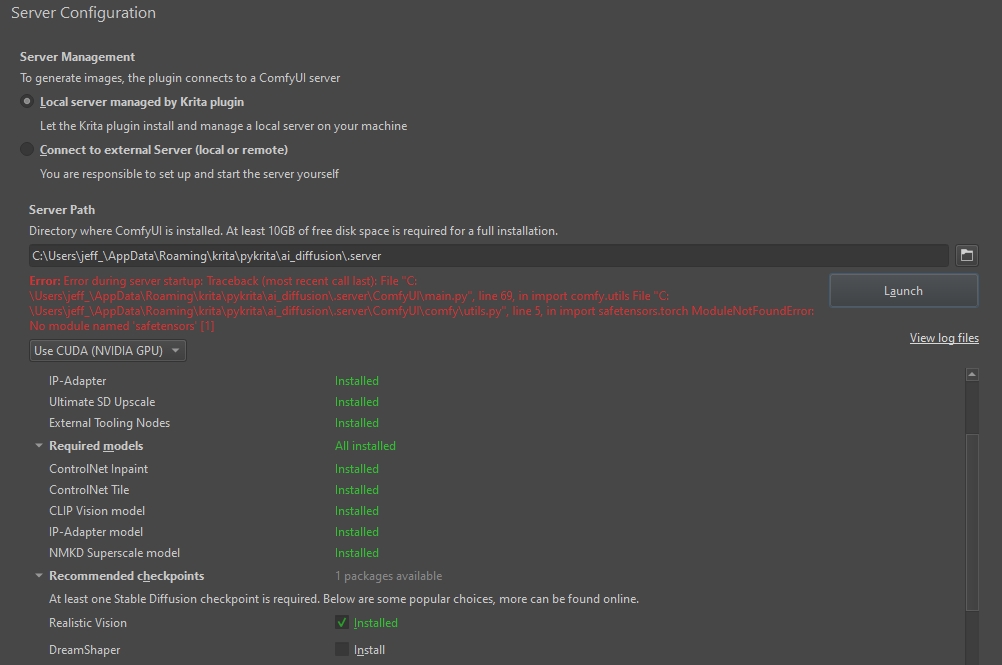The height and width of the screenshot is (665, 1002).
Task: Collapse the Required models section
Action: (39, 446)
